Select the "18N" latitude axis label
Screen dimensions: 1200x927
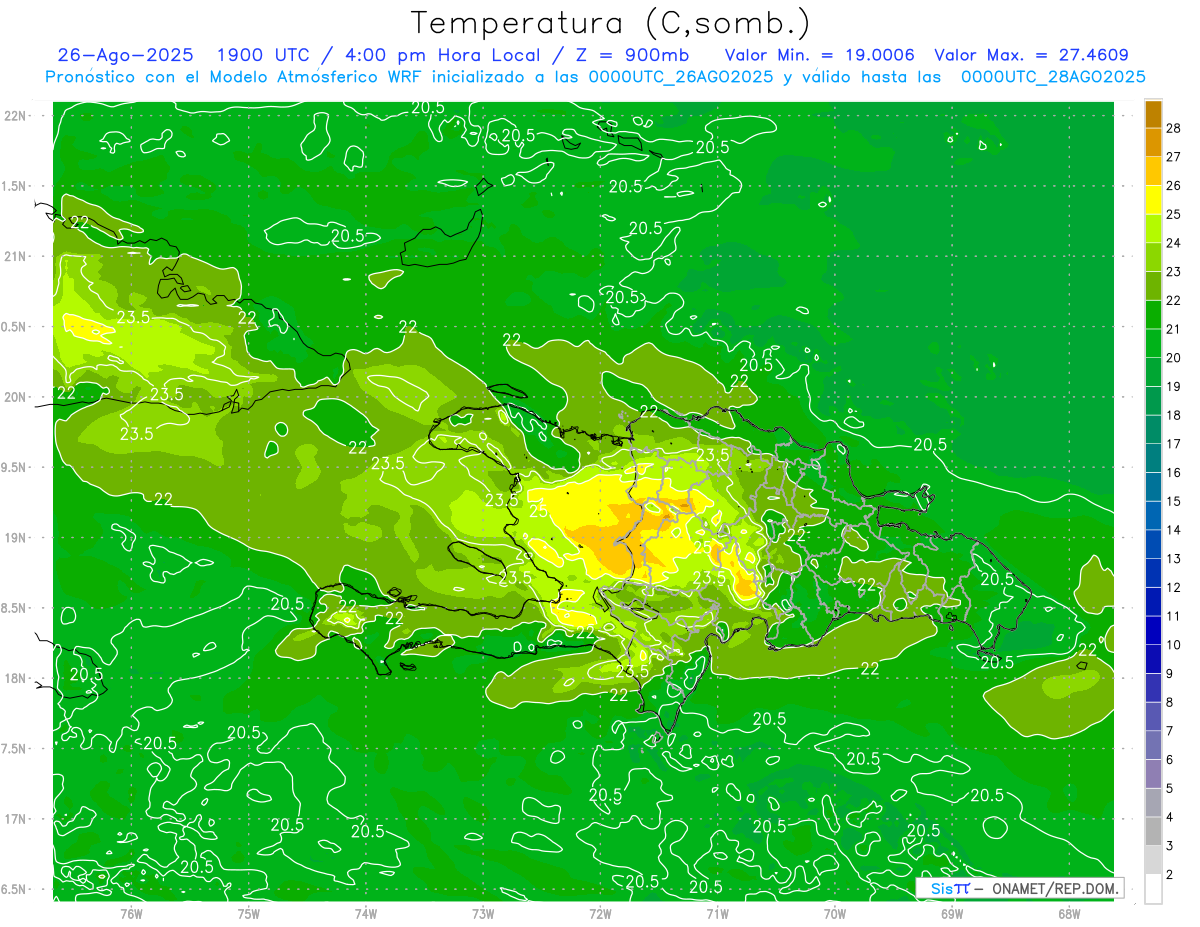pyautogui.click(x=16, y=678)
